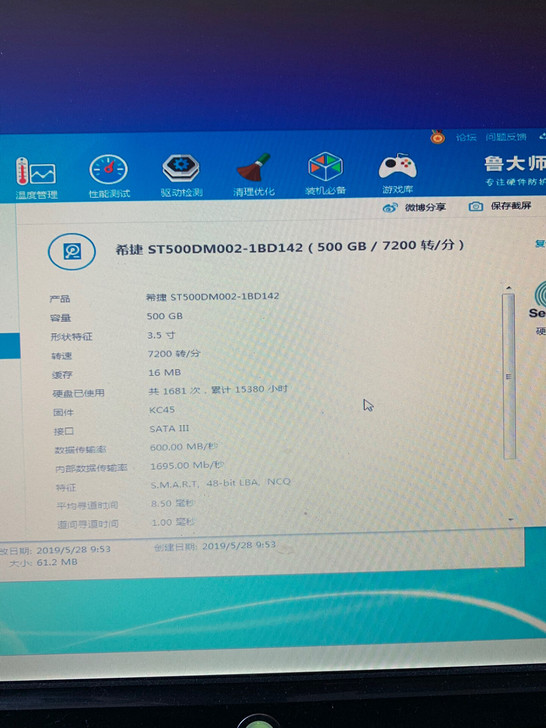Select form factor value 3.5 寸

click(x=161, y=335)
